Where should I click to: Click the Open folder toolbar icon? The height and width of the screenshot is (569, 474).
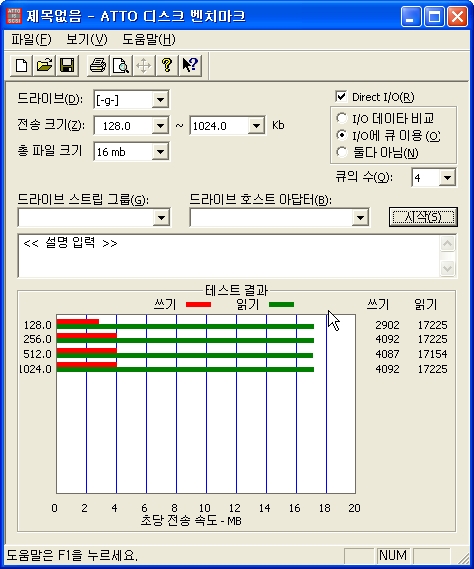44,66
